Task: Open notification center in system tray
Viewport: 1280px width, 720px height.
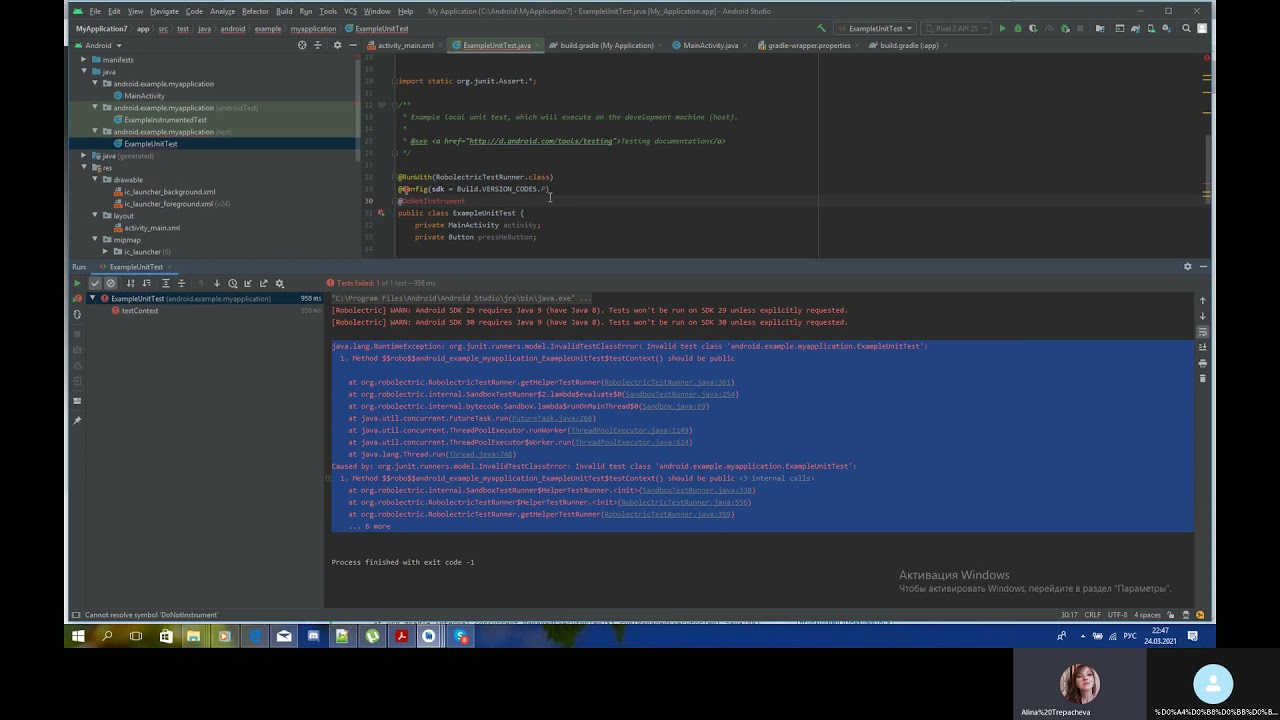Action: [x=1193, y=636]
